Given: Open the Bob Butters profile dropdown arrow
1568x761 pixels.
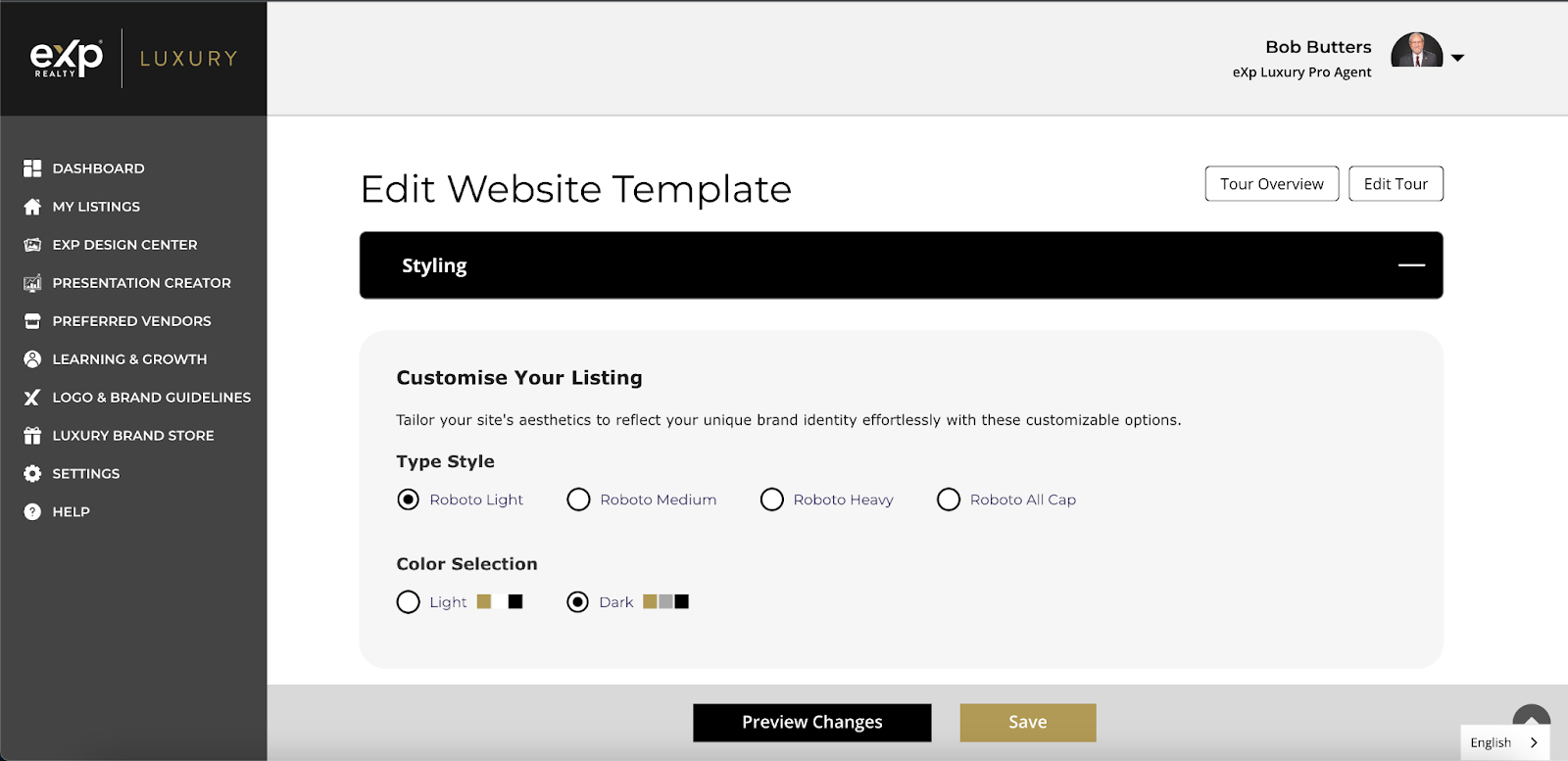Looking at the screenshot, I should pos(1458,58).
